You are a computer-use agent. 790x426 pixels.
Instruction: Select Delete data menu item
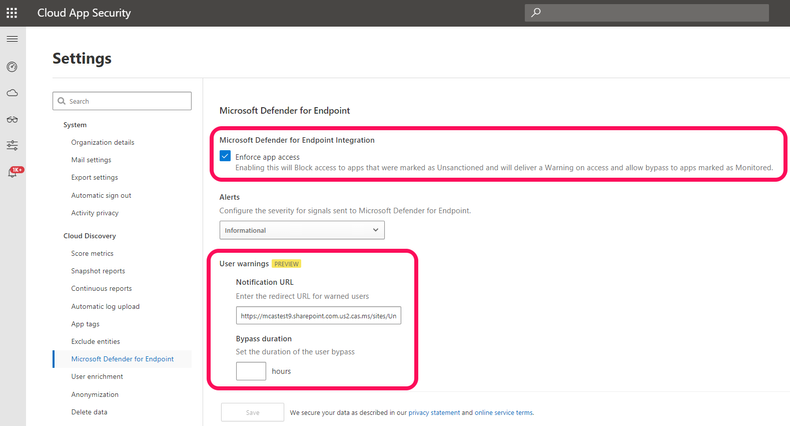tap(89, 412)
